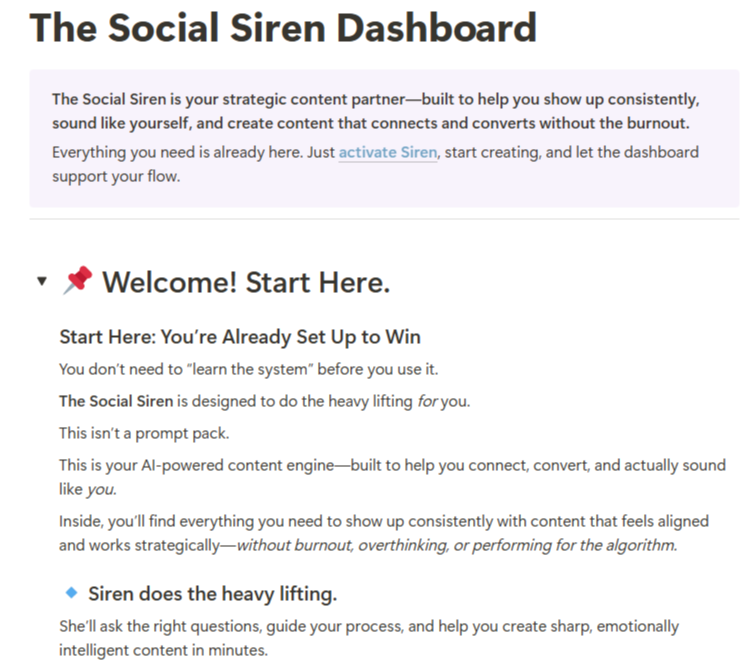
Task: Click the "She'll ask the right questions" paragraph
Action: [368, 626]
